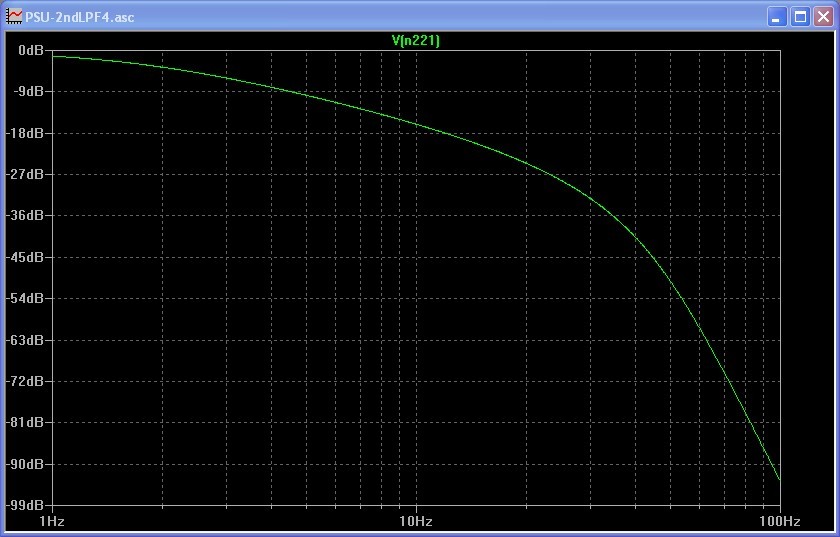Click the PSU-2ndLPF4.asc window title
Screen dimensions: 840x537
79,17
